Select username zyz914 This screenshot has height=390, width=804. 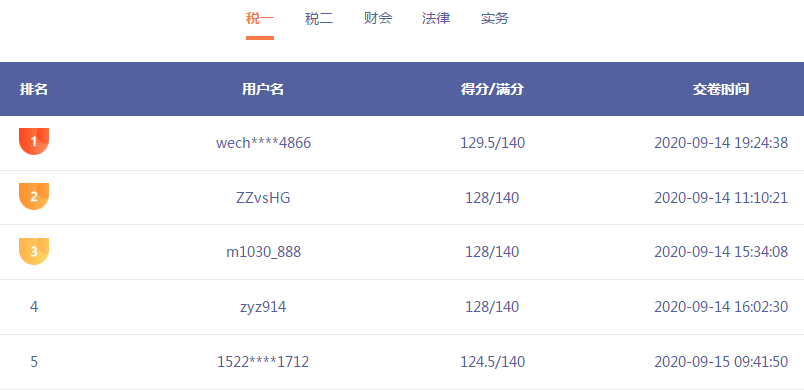coord(263,307)
